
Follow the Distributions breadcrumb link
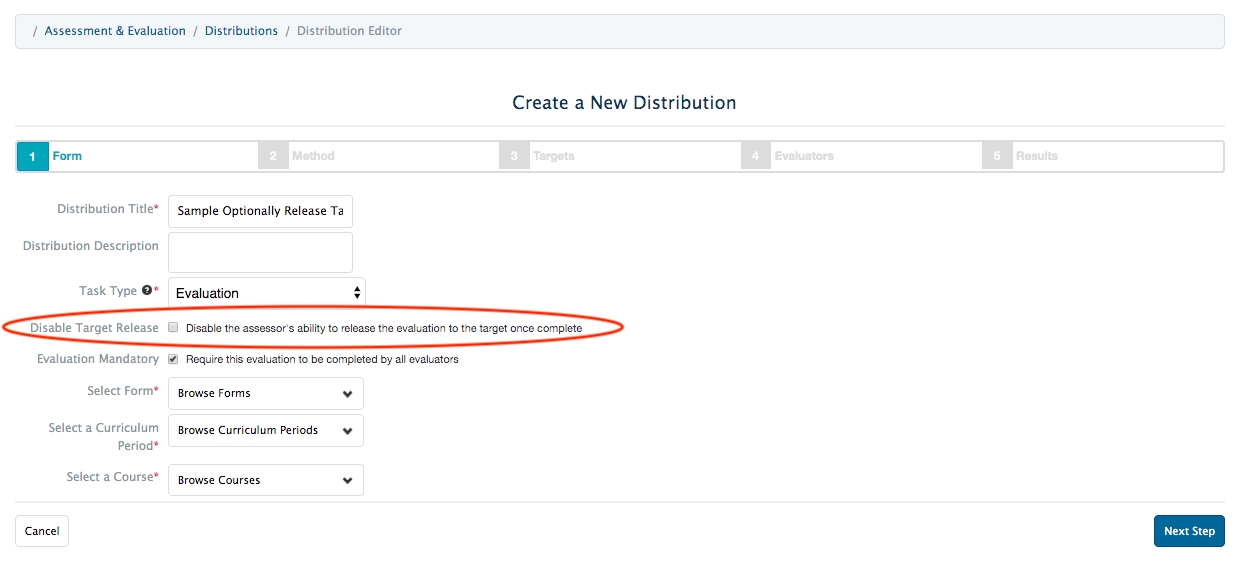pyautogui.click(x=241, y=31)
